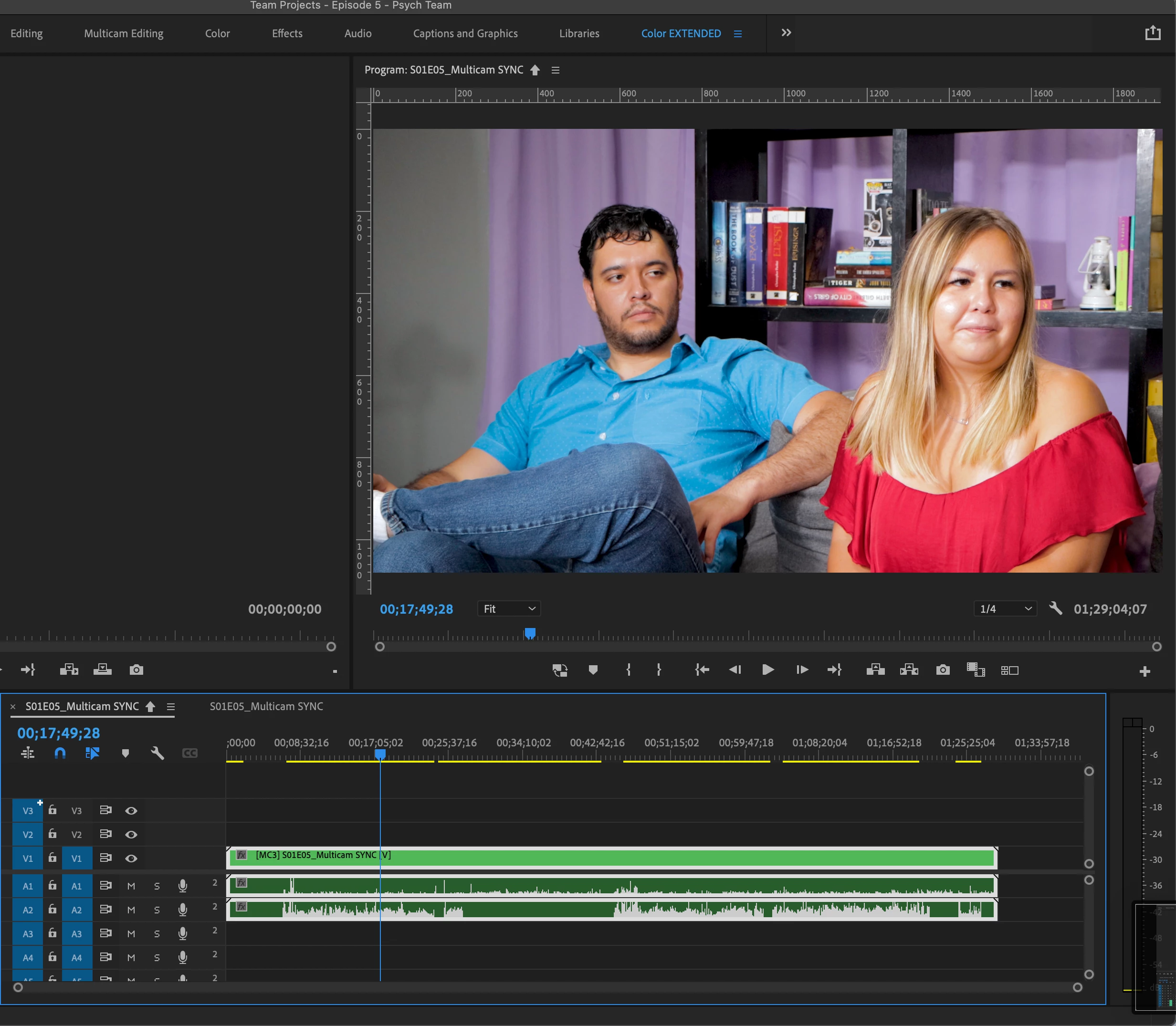The height and width of the screenshot is (1026, 1176).
Task: Open Program monitor settings wrench
Action: coord(1055,608)
